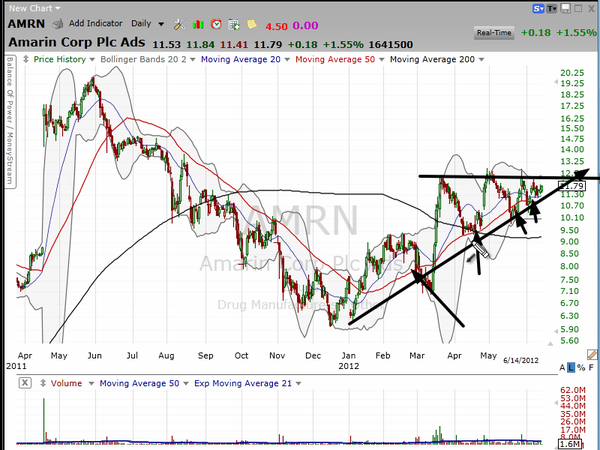Open the Daily timeframe dropdown

(x=146, y=22)
